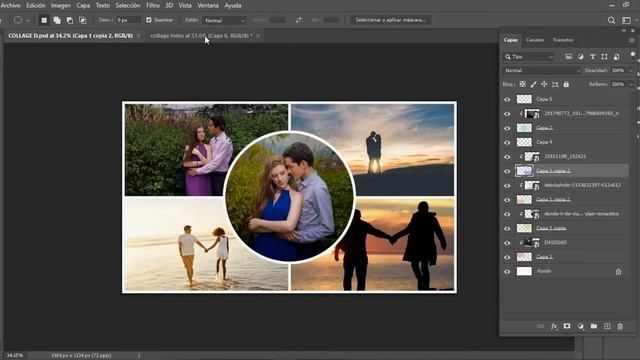Choose the New selection mode icon
Screen dimensions: 640x360
(44, 20)
